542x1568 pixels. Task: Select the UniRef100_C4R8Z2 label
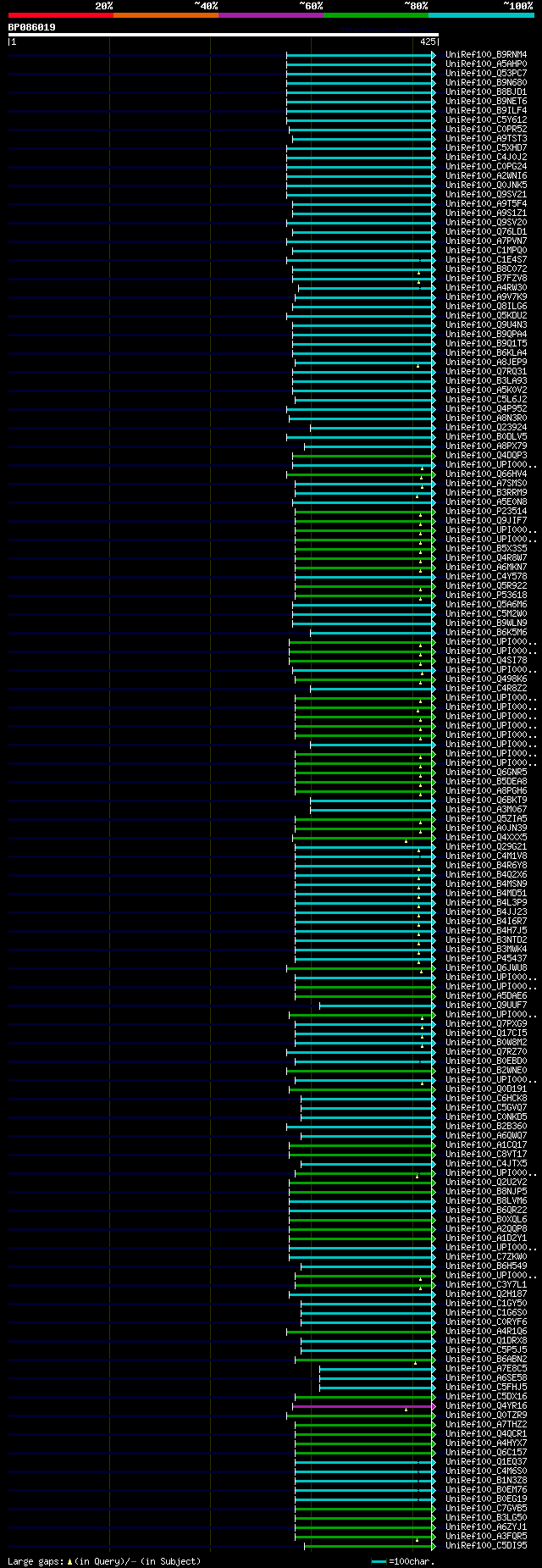click(486, 688)
